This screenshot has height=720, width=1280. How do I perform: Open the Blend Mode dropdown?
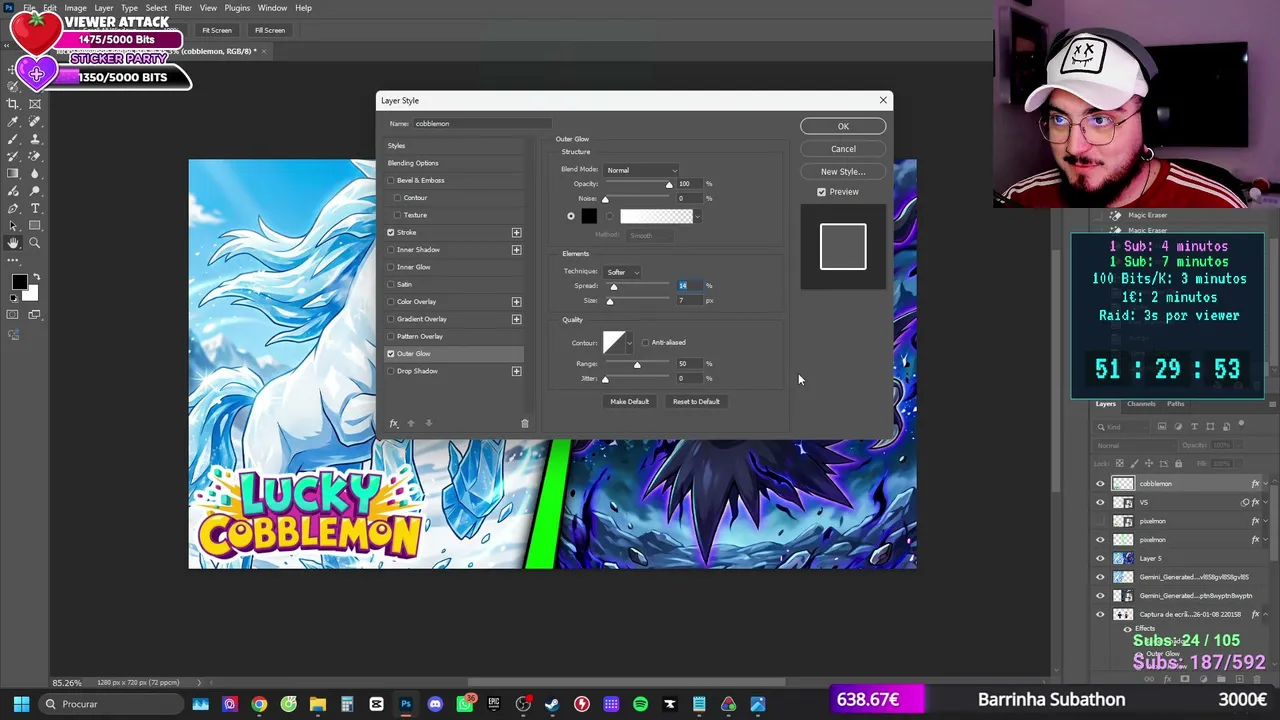pos(641,171)
